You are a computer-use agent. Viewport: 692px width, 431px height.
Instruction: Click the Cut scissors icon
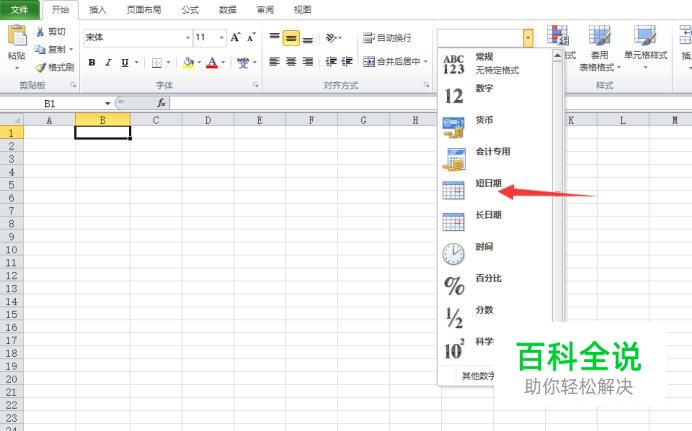click(x=40, y=31)
